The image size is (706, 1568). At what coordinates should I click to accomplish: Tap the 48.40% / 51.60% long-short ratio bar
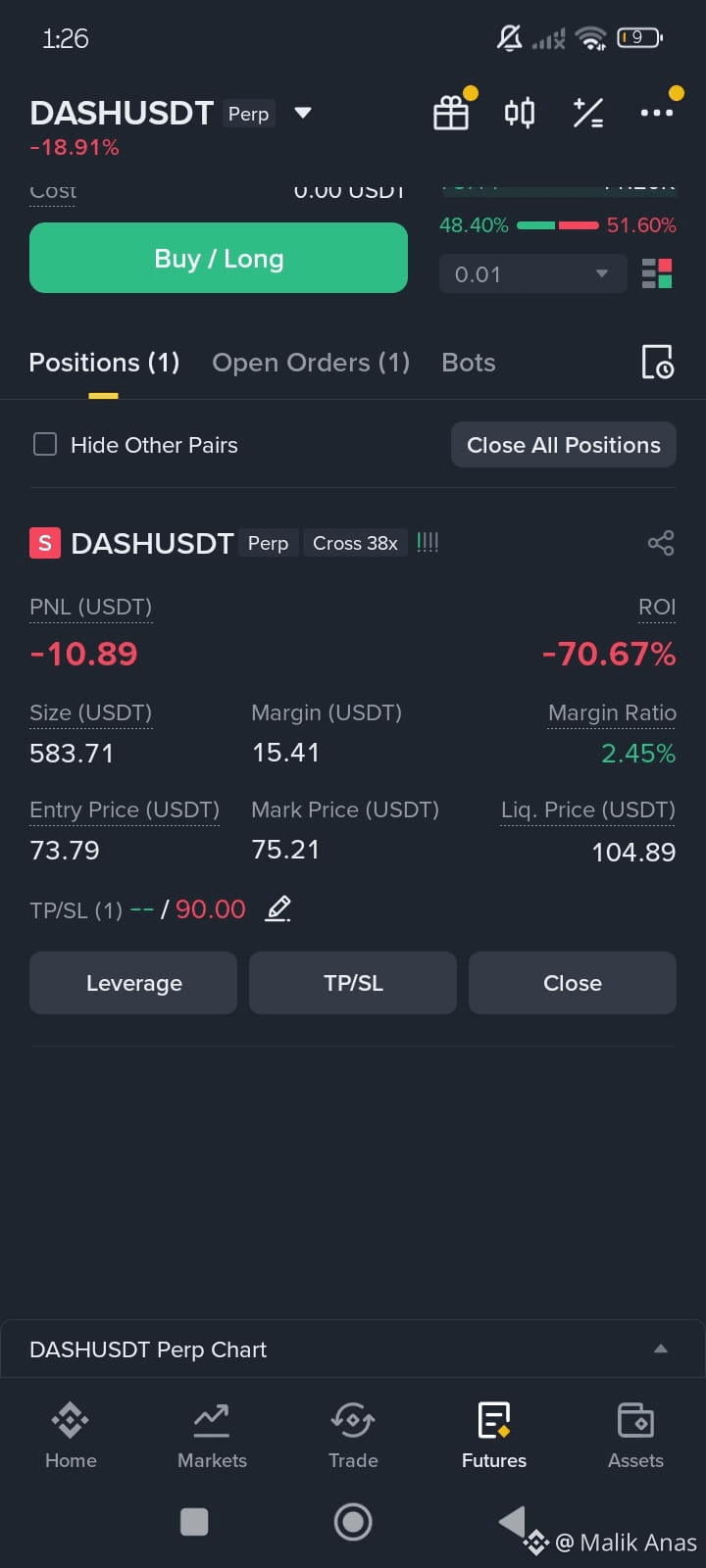coord(558,225)
